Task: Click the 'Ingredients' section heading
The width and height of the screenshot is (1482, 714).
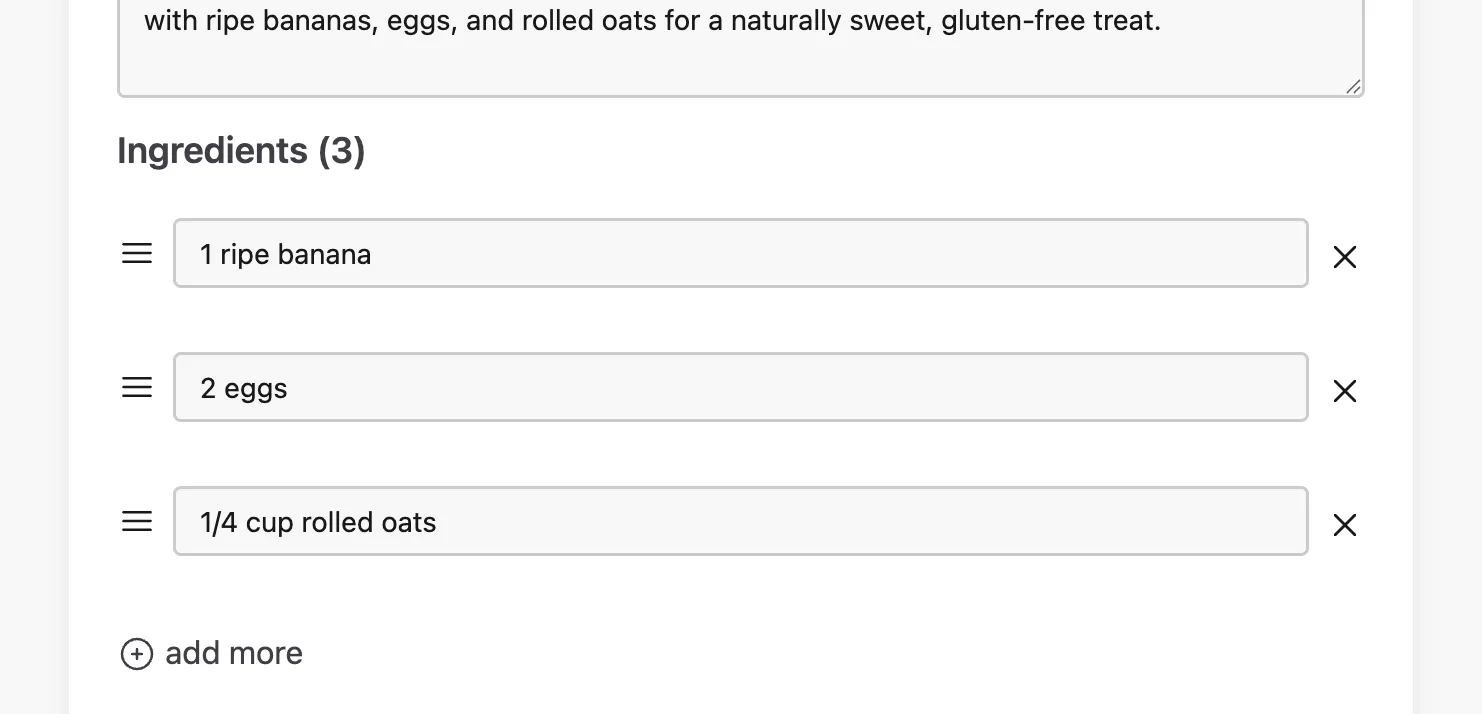Action: [x=212, y=151]
